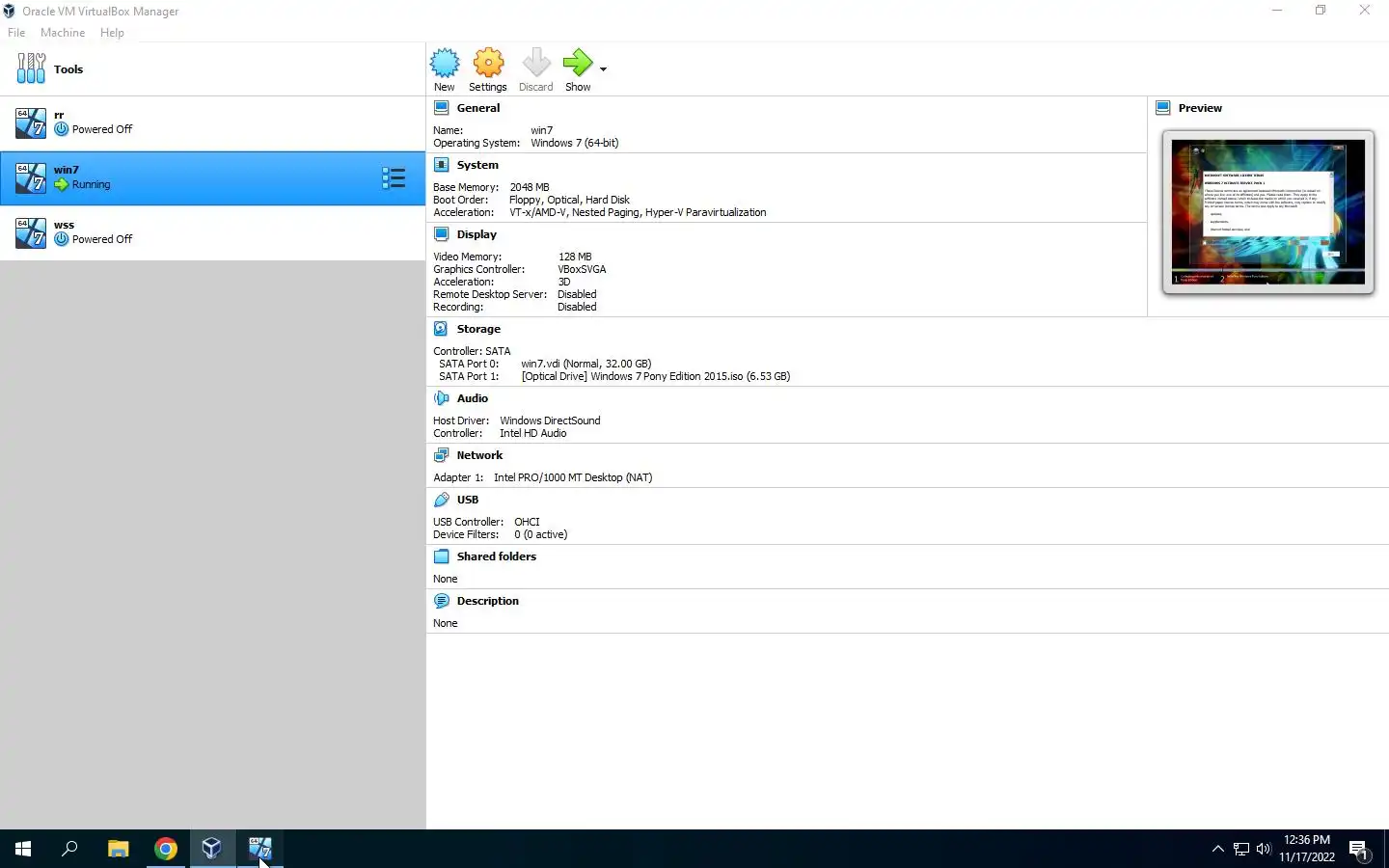Click Intel PRO/1000 MT Desktop adapter text
The height and width of the screenshot is (868, 1389).
(573, 477)
